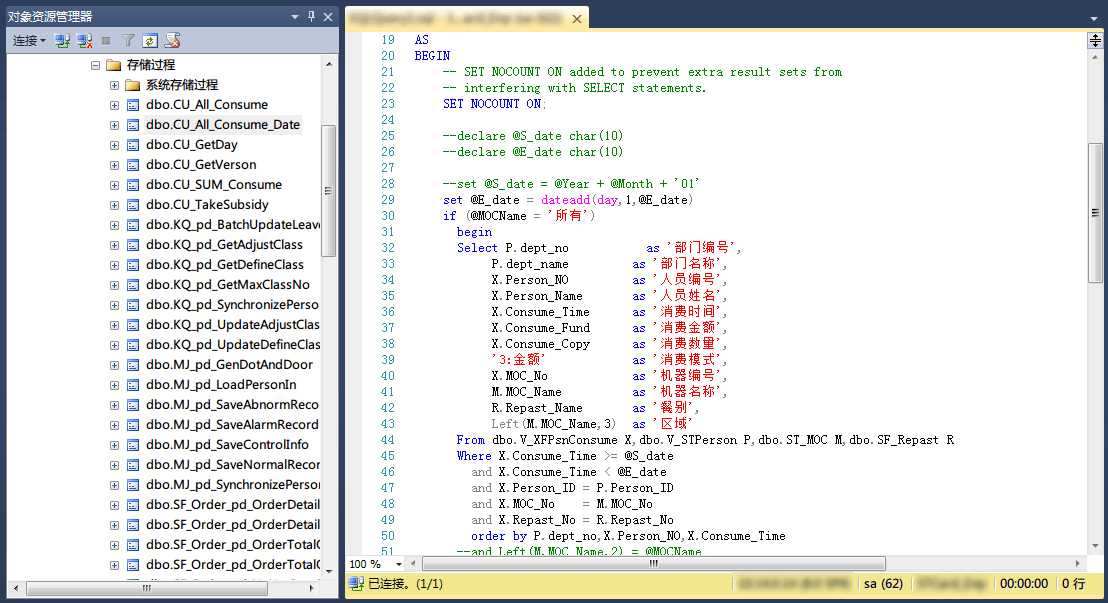
Task: Click the Filter funnel toolbar icon
Action: click(x=128, y=41)
